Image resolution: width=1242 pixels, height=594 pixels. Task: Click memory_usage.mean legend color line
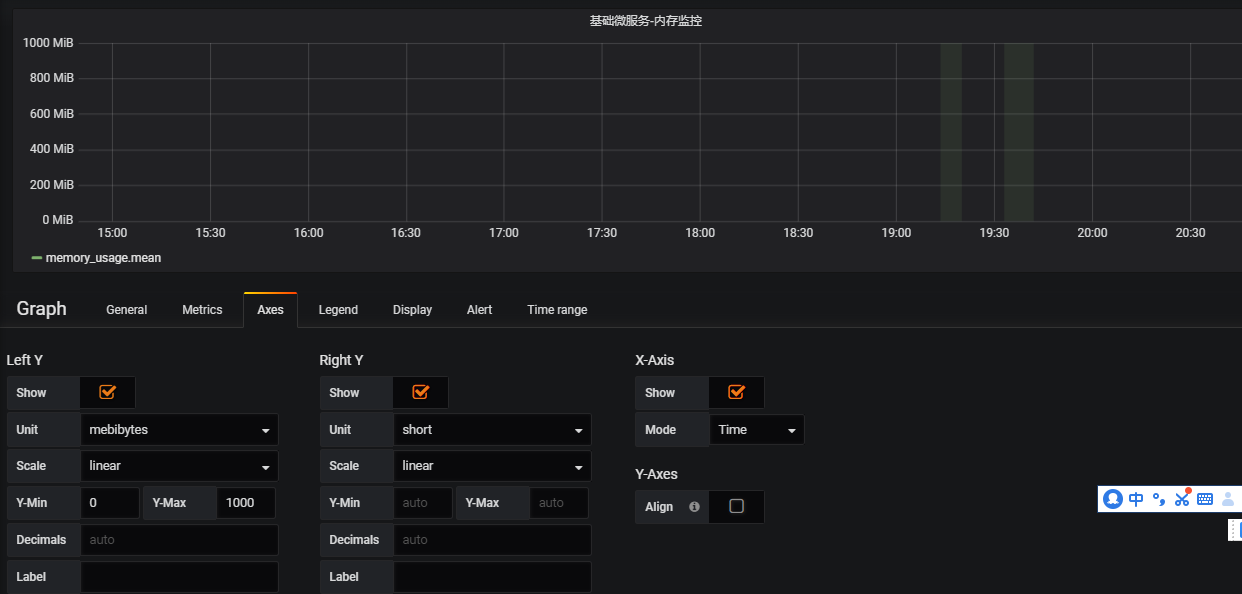click(37, 258)
